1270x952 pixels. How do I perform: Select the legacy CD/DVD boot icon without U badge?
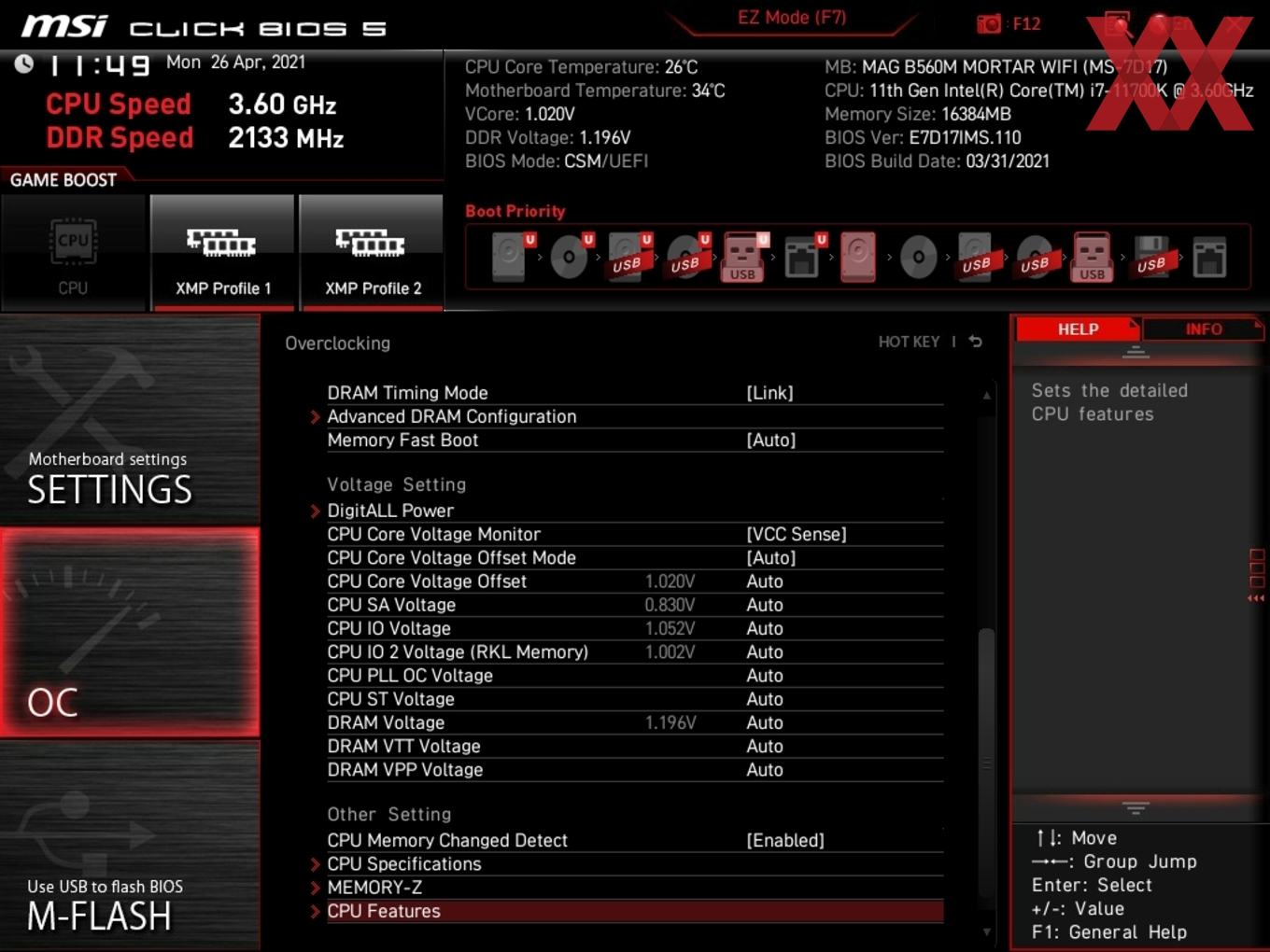918,257
